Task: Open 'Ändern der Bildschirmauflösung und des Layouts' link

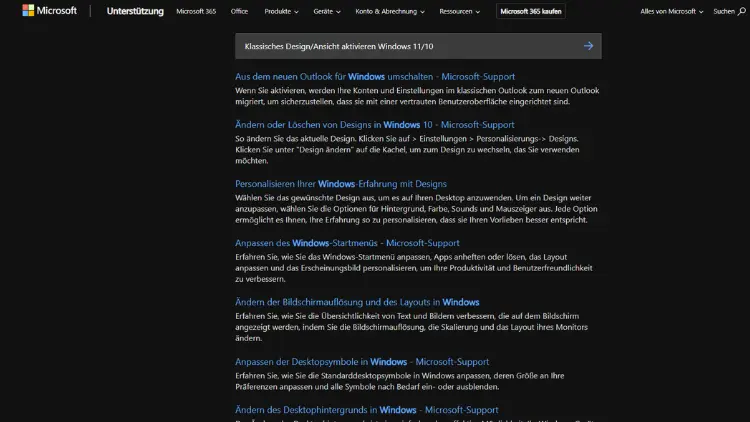Action: click(357, 302)
